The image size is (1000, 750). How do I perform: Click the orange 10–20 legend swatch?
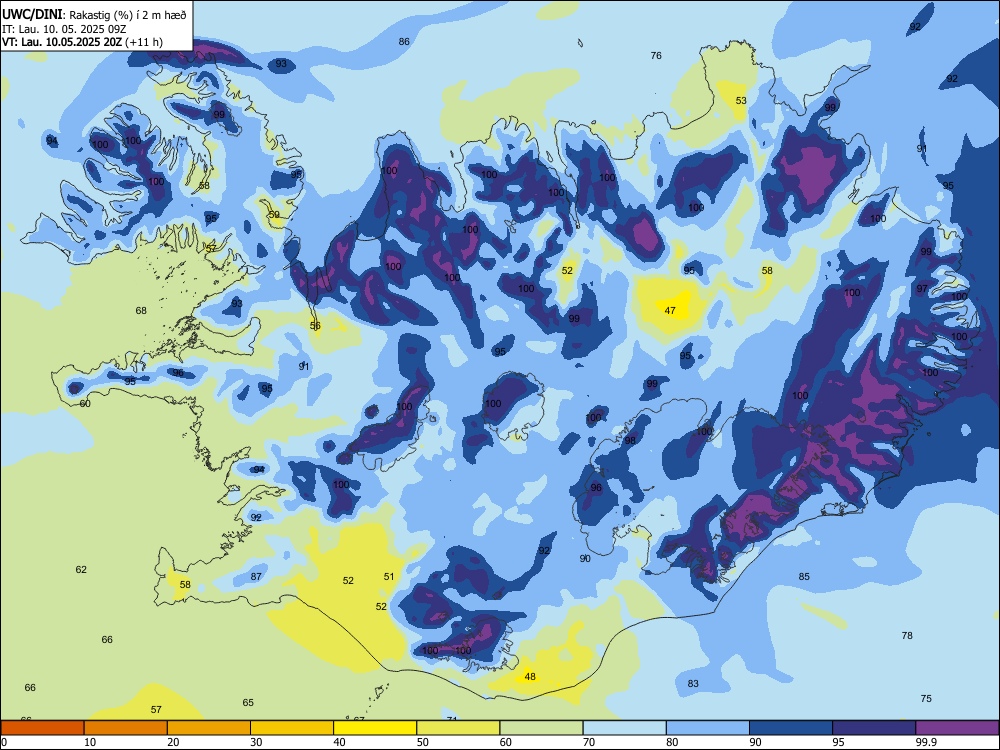(126, 728)
